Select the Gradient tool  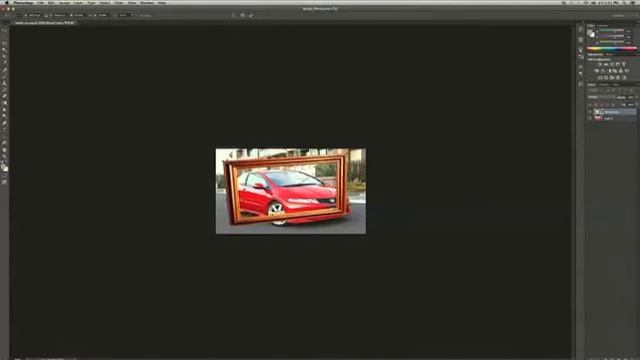coord(4,103)
